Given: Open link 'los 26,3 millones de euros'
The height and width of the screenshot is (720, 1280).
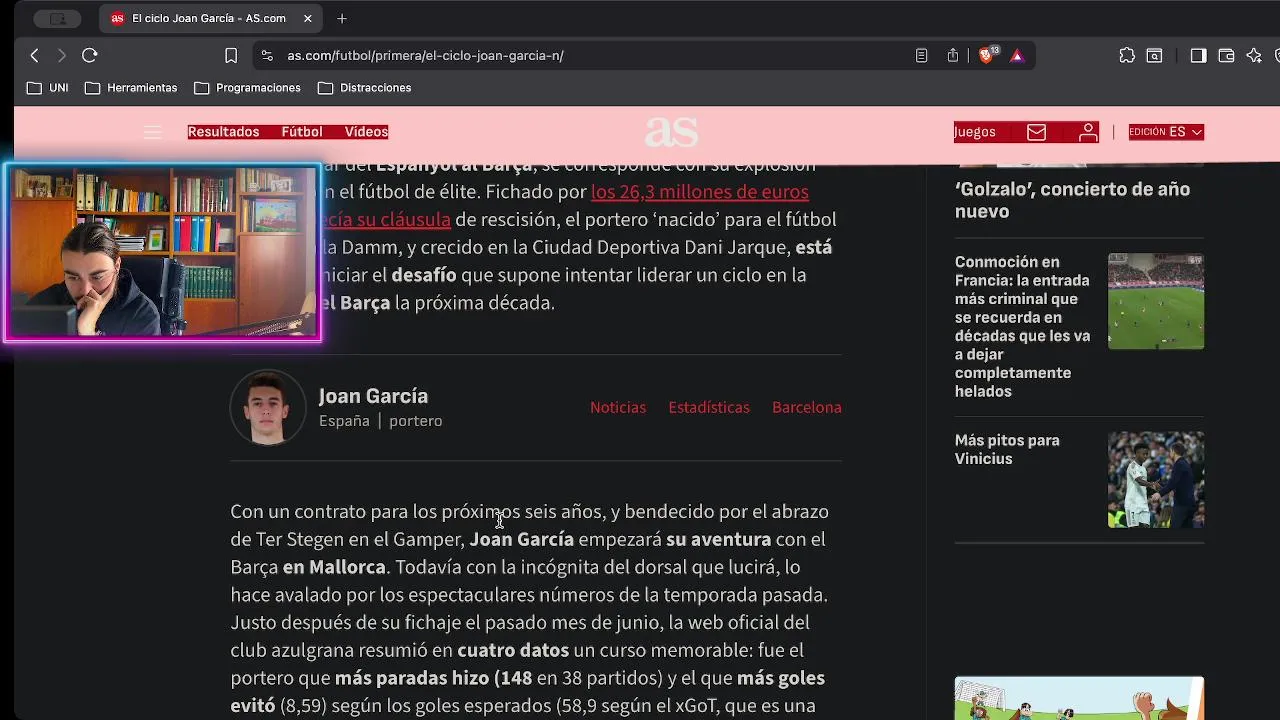Looking at the screenshot, I should 699,191.
